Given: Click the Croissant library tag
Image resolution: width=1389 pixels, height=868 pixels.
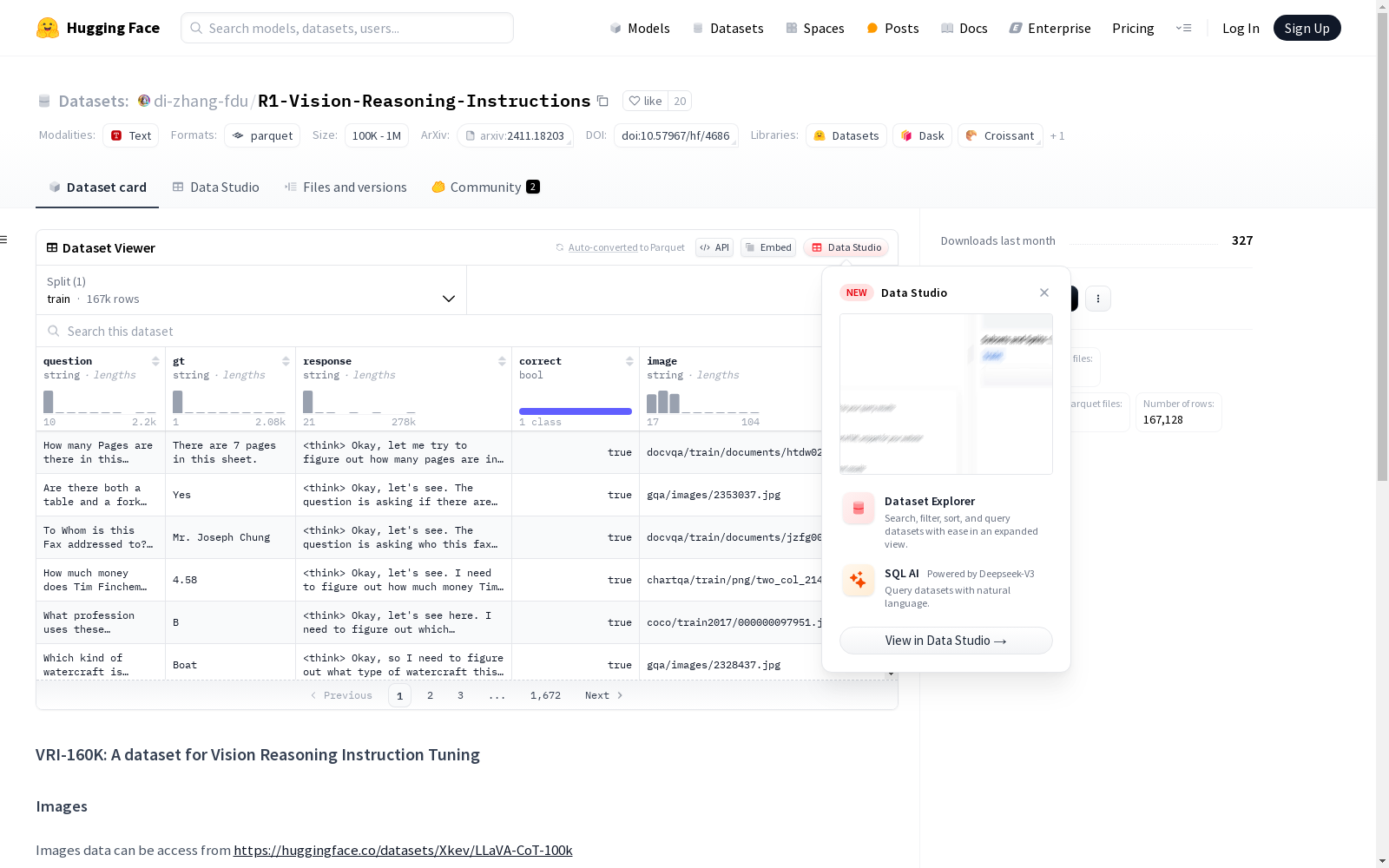Looking at the screenshot, I should coord(1000,135).
